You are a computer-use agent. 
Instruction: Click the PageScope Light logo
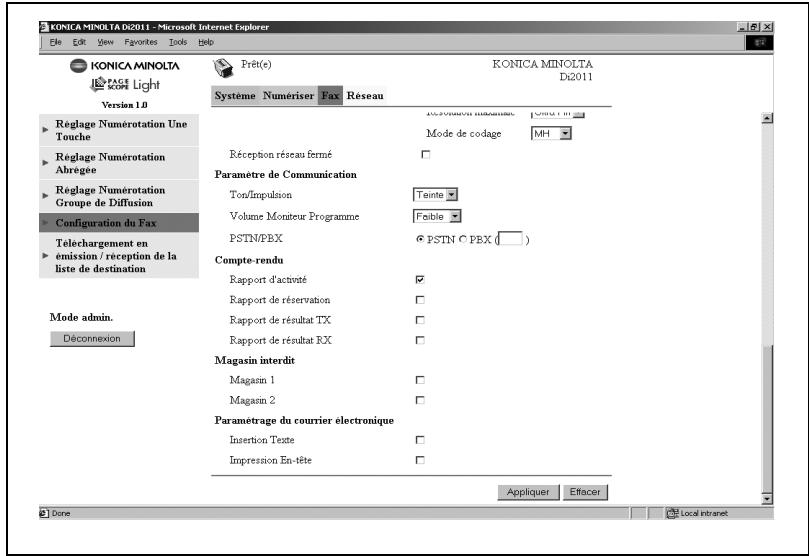pyautogui.click(x=125, y=84)
